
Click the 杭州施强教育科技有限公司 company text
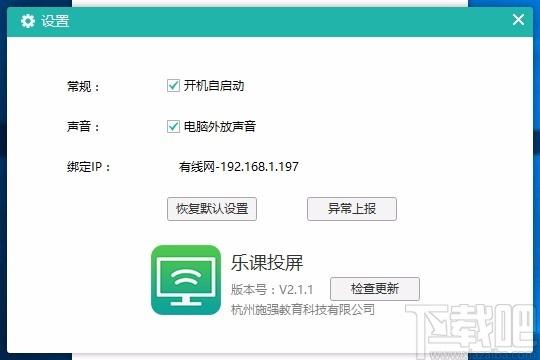coord(303,310)
